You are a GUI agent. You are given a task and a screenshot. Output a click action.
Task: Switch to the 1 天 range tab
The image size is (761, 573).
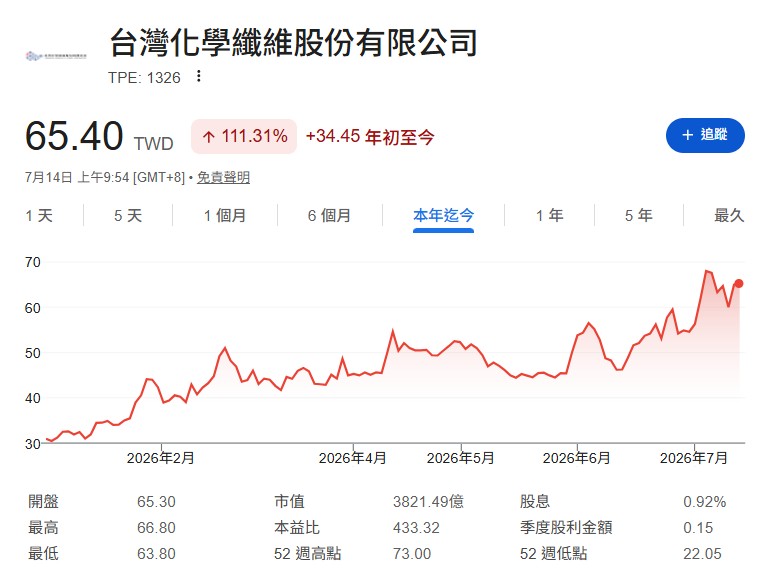pos(39,215)
